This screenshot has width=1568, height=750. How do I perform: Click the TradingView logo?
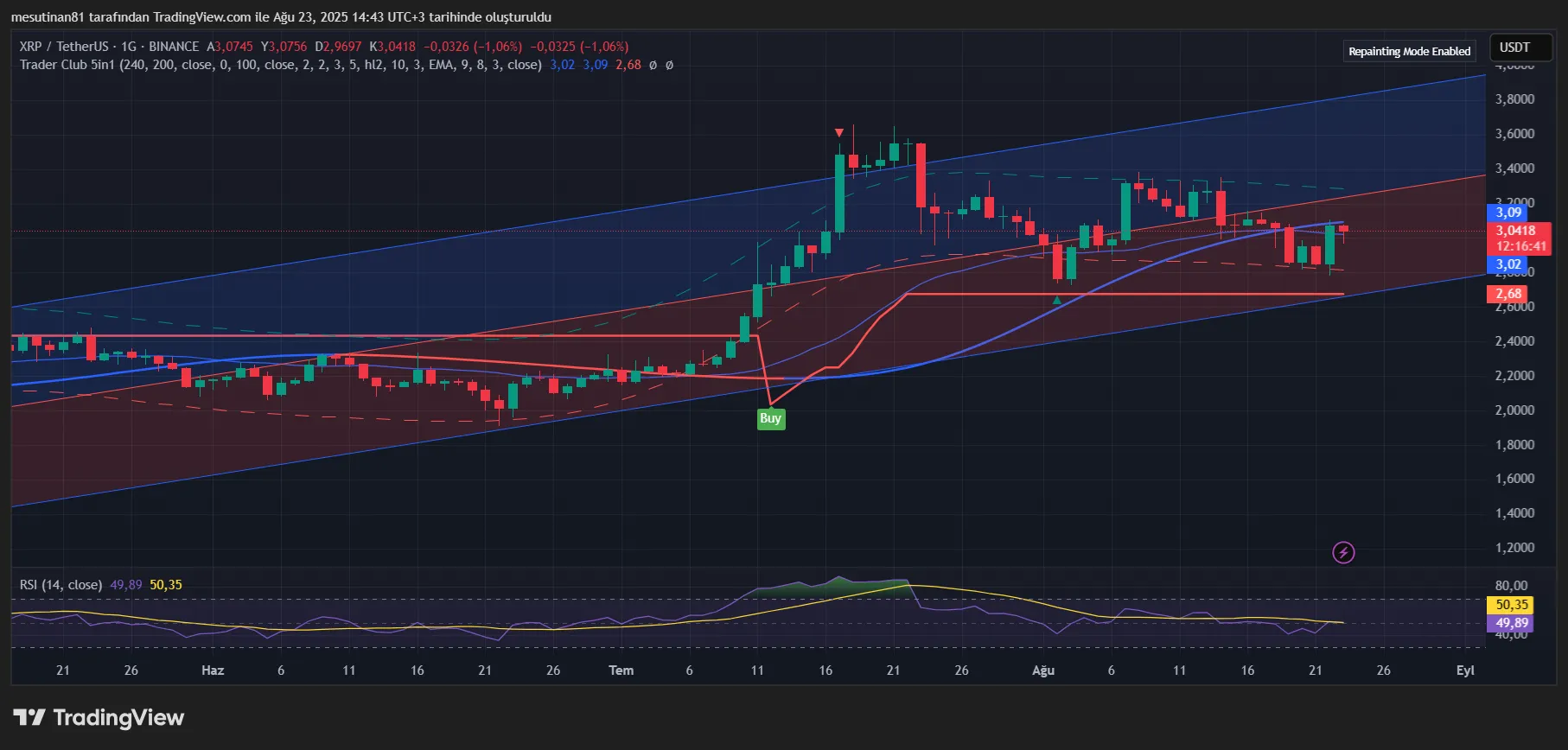coord(99,717)
